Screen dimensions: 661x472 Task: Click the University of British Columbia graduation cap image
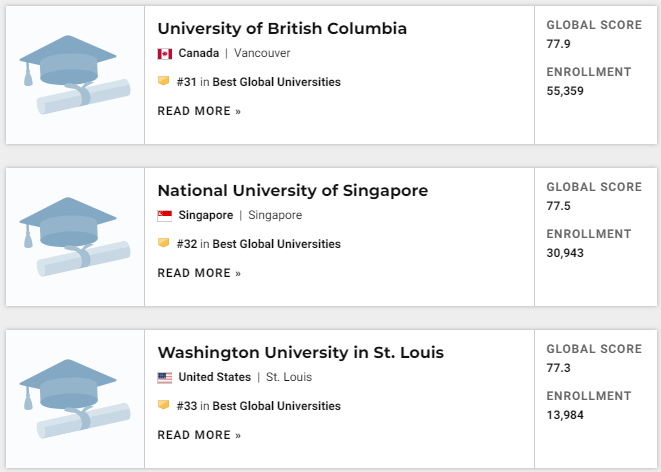(75, 75)
